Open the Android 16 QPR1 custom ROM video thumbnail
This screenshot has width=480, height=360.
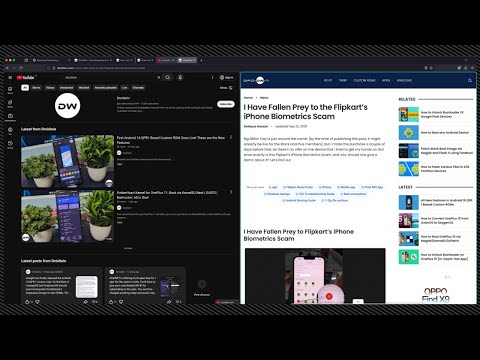pos(68,162)
